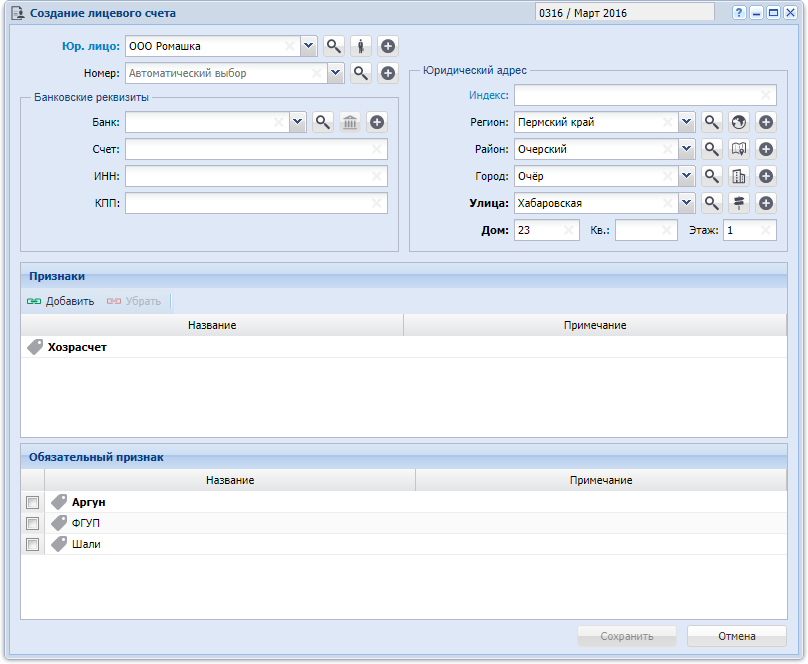Image resolution: width=808 pixels, height=664 pixels.
Task: Click Примечание header in the Признаки table
Action: (595, 325)
